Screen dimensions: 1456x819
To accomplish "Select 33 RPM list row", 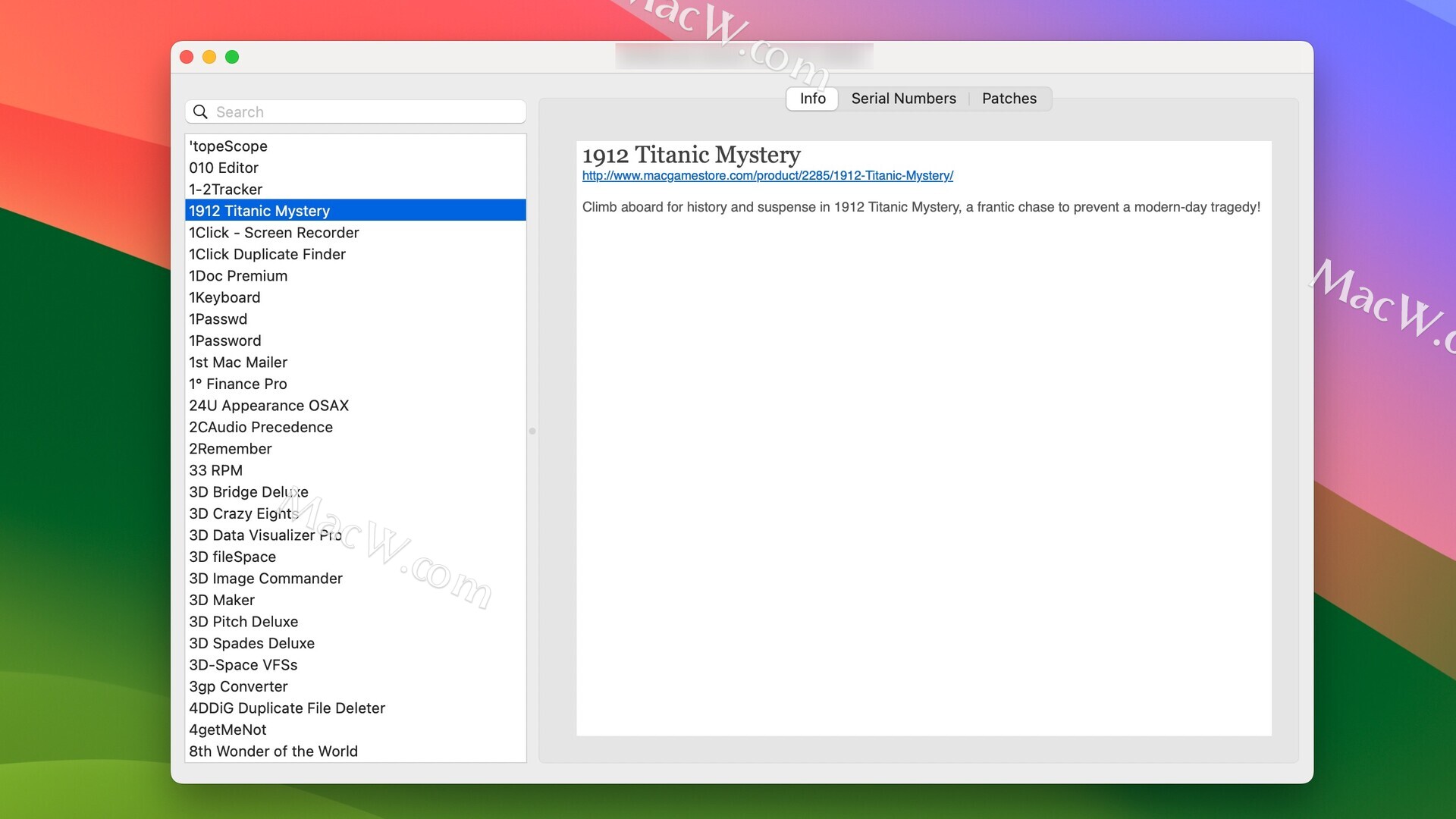I will tap(356, 470).
